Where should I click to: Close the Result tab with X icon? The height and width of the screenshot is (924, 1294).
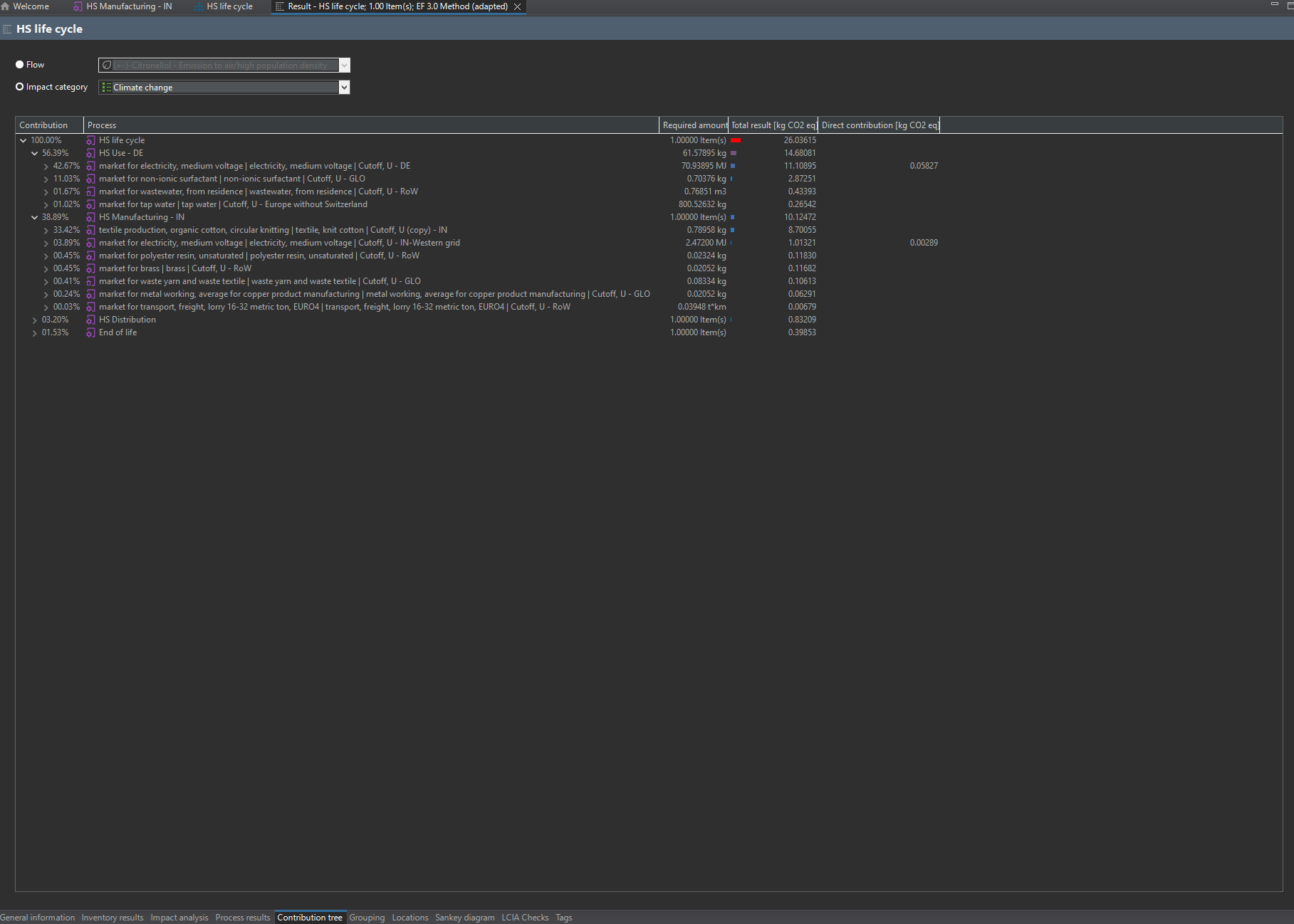click(518, 6)
